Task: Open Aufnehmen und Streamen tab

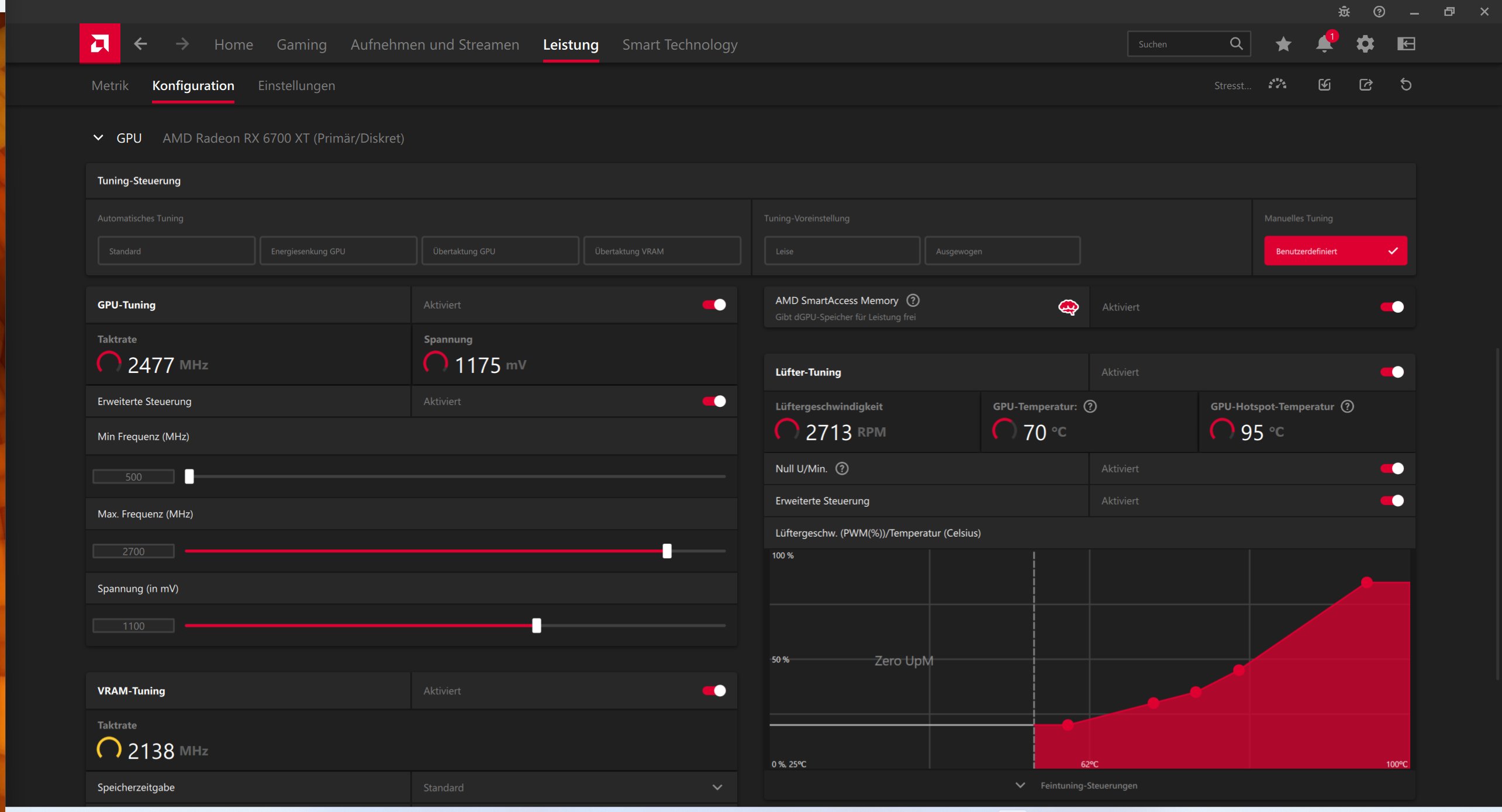Action: (434, 44)
